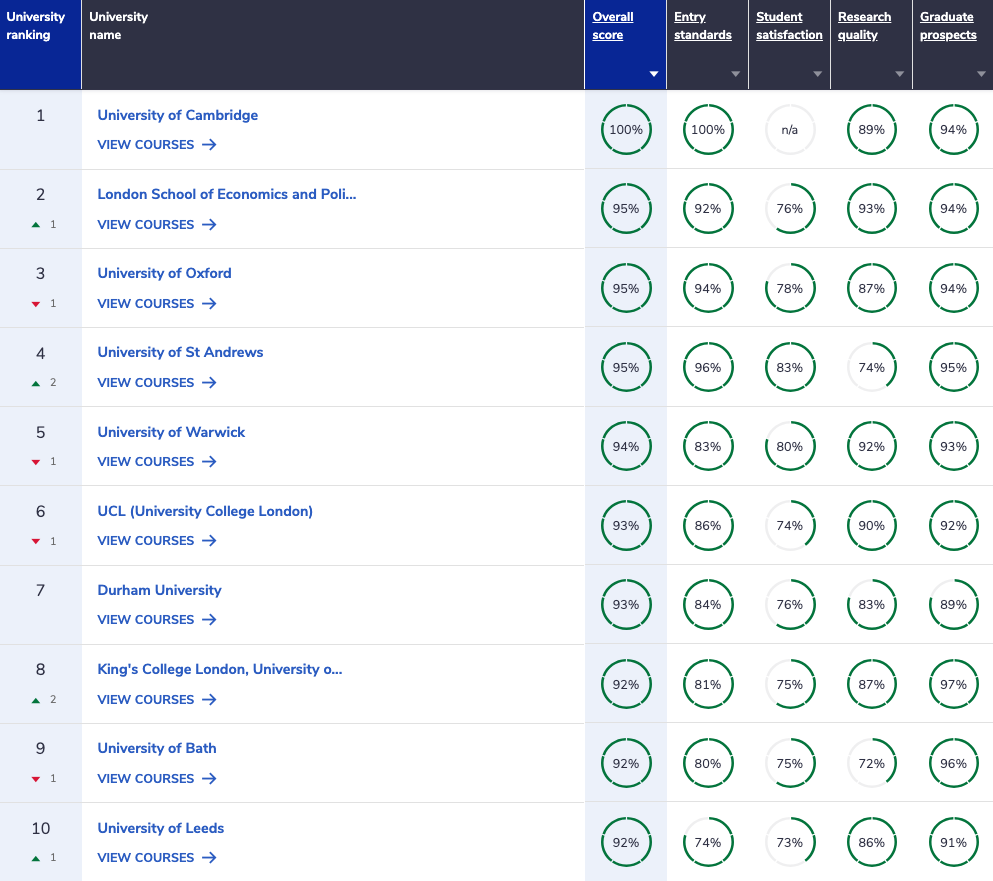Viewport: 993px width, 881px height.
Task: Click Oxford's 87% research quality circle
Action: 871,289
